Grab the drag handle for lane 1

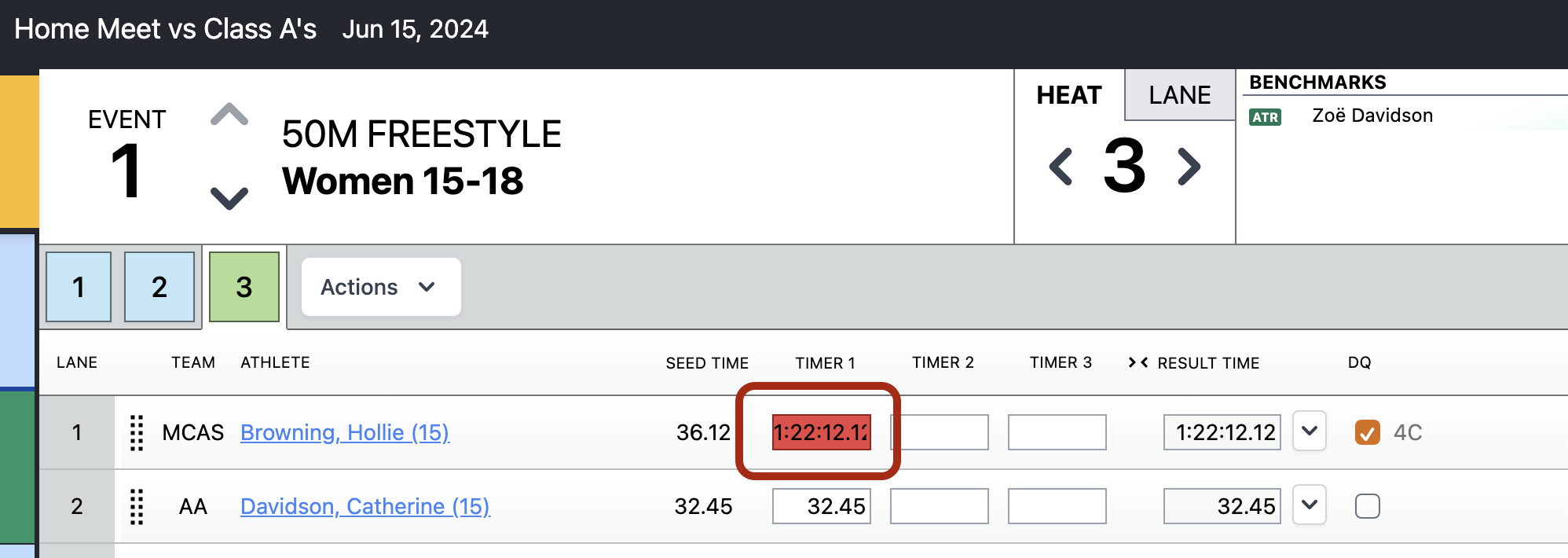coord(137,432)
